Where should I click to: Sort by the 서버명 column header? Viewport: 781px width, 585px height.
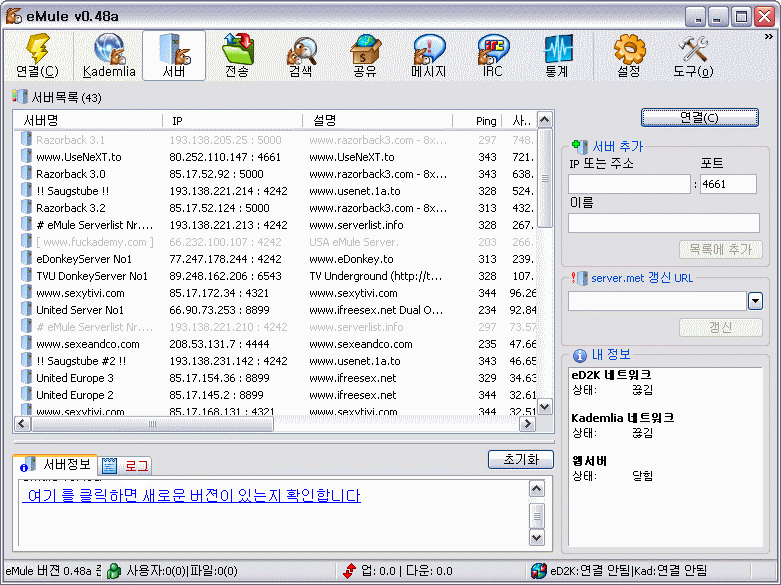[88, 120]
